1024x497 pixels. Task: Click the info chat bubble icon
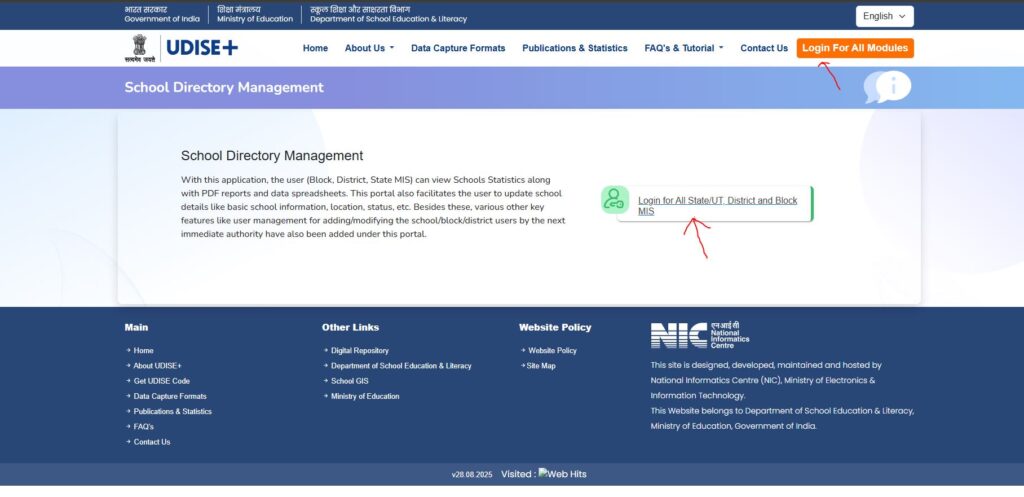887,87
